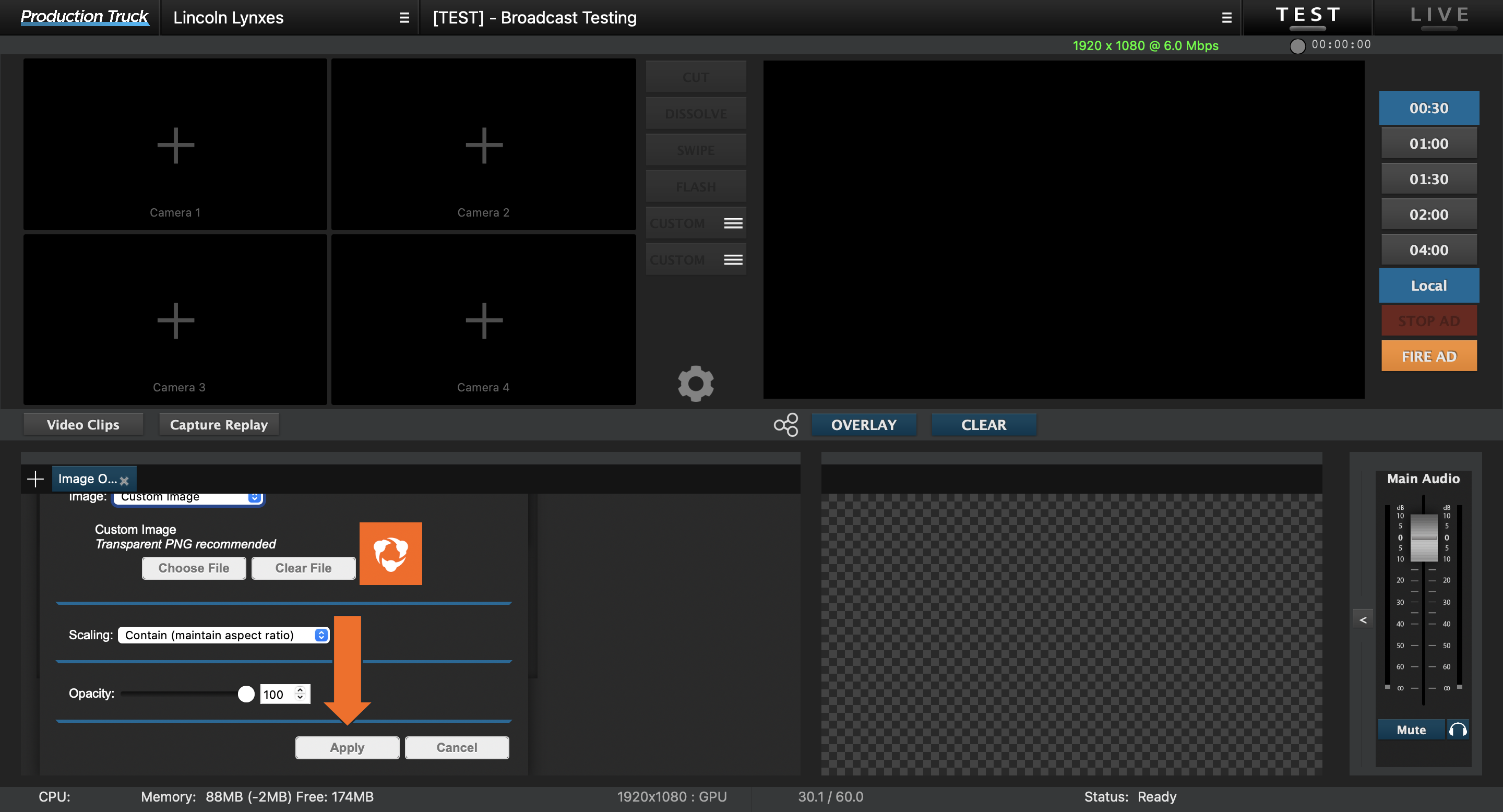Click the CLEAR overlay button
1503x812 pixels.
point(984,425)
